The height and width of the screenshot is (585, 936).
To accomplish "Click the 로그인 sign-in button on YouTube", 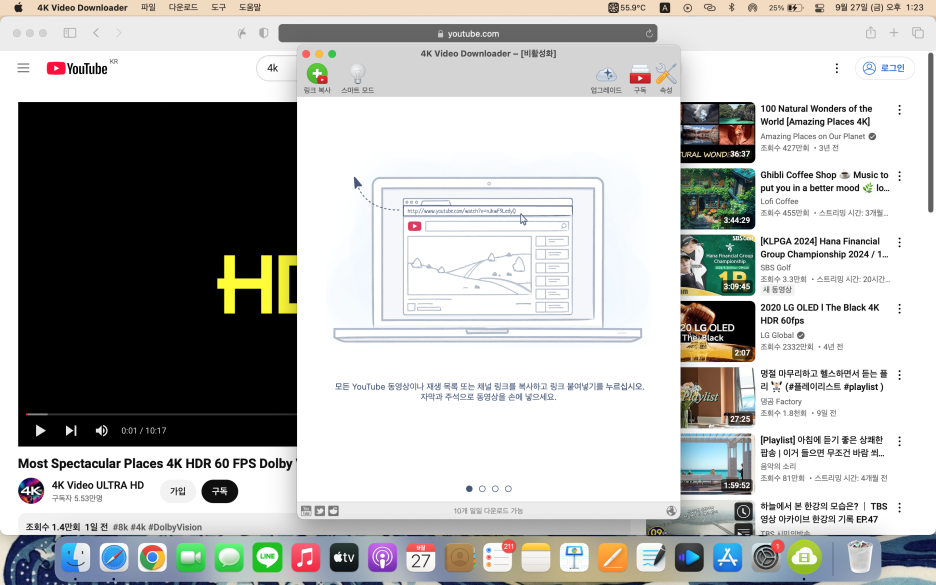I will pos(885,68).
